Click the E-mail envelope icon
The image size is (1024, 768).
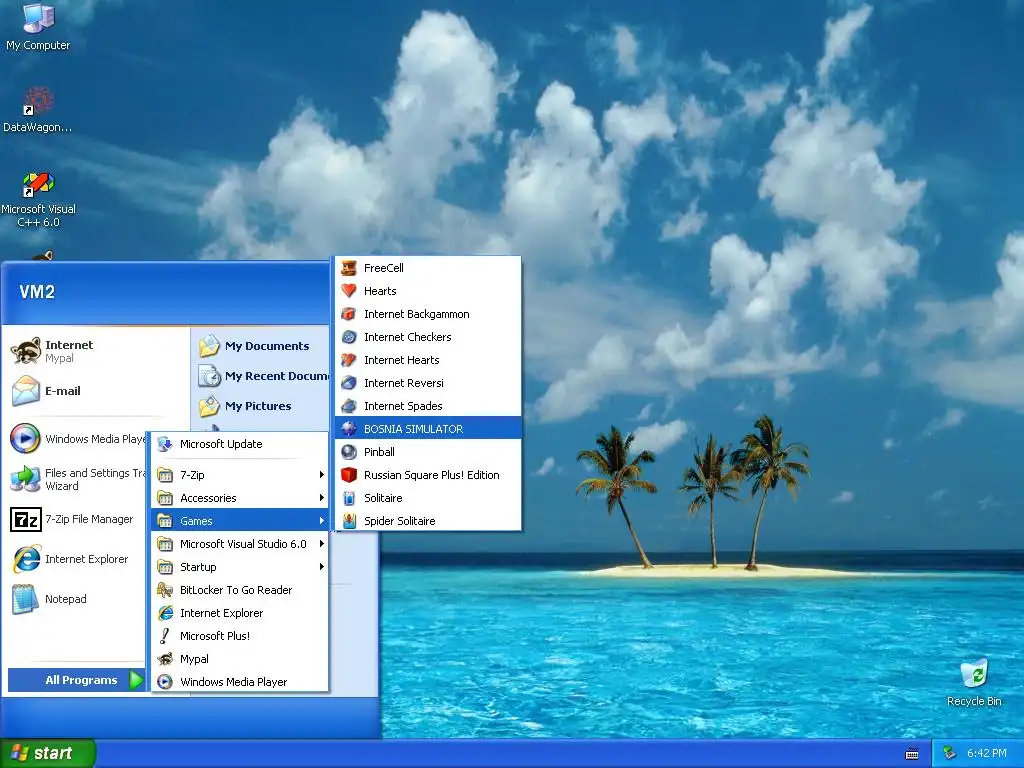pyautogui.click(x=26, y=391)
